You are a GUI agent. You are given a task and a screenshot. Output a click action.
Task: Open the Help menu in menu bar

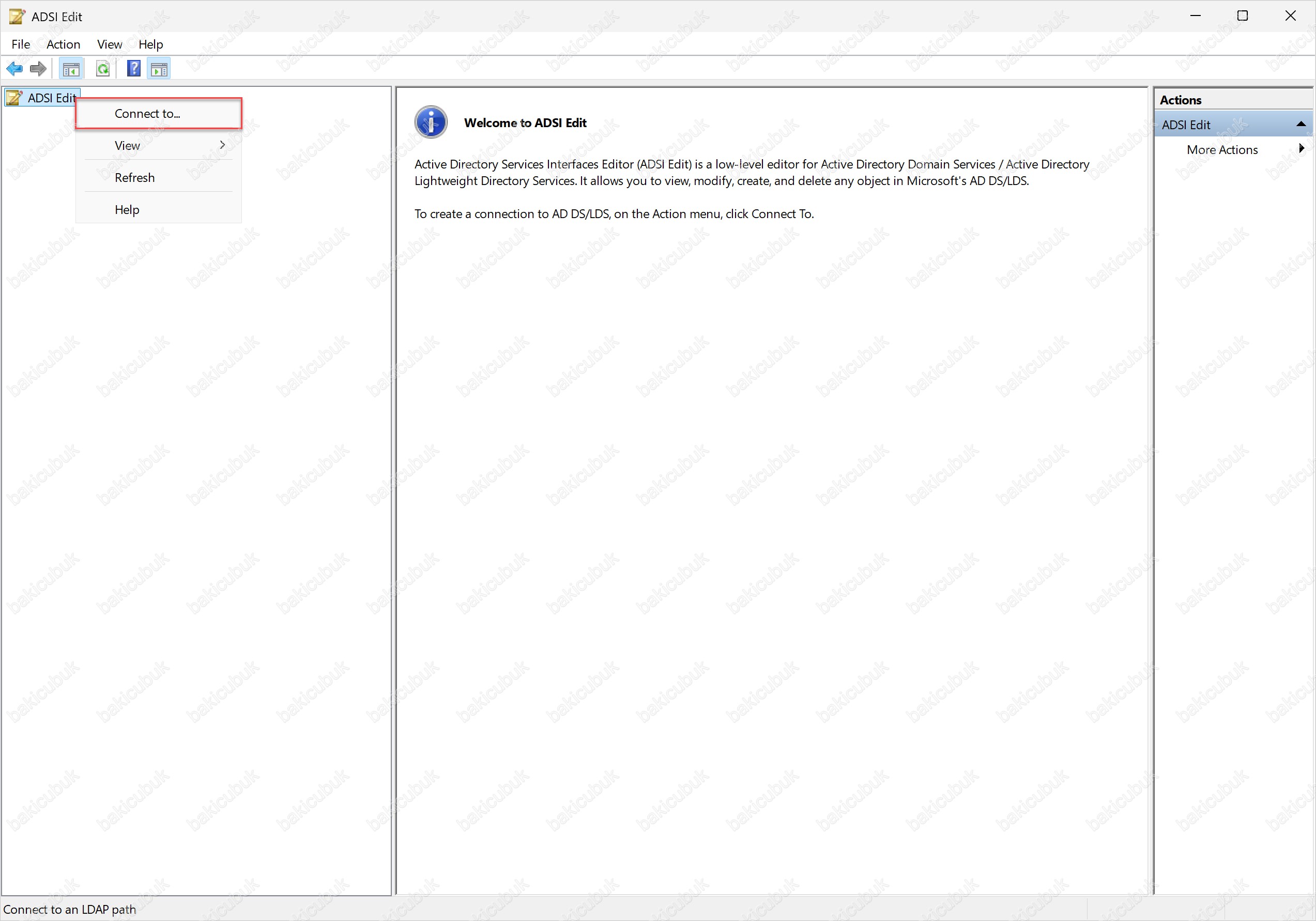click(151, 44)
